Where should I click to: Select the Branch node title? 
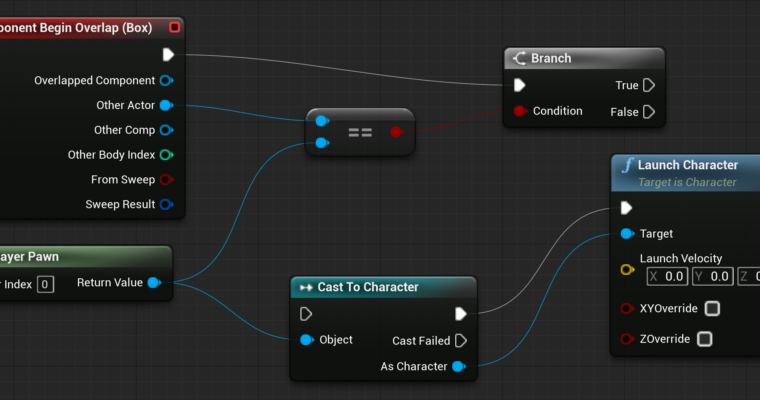tap(551, 58)
